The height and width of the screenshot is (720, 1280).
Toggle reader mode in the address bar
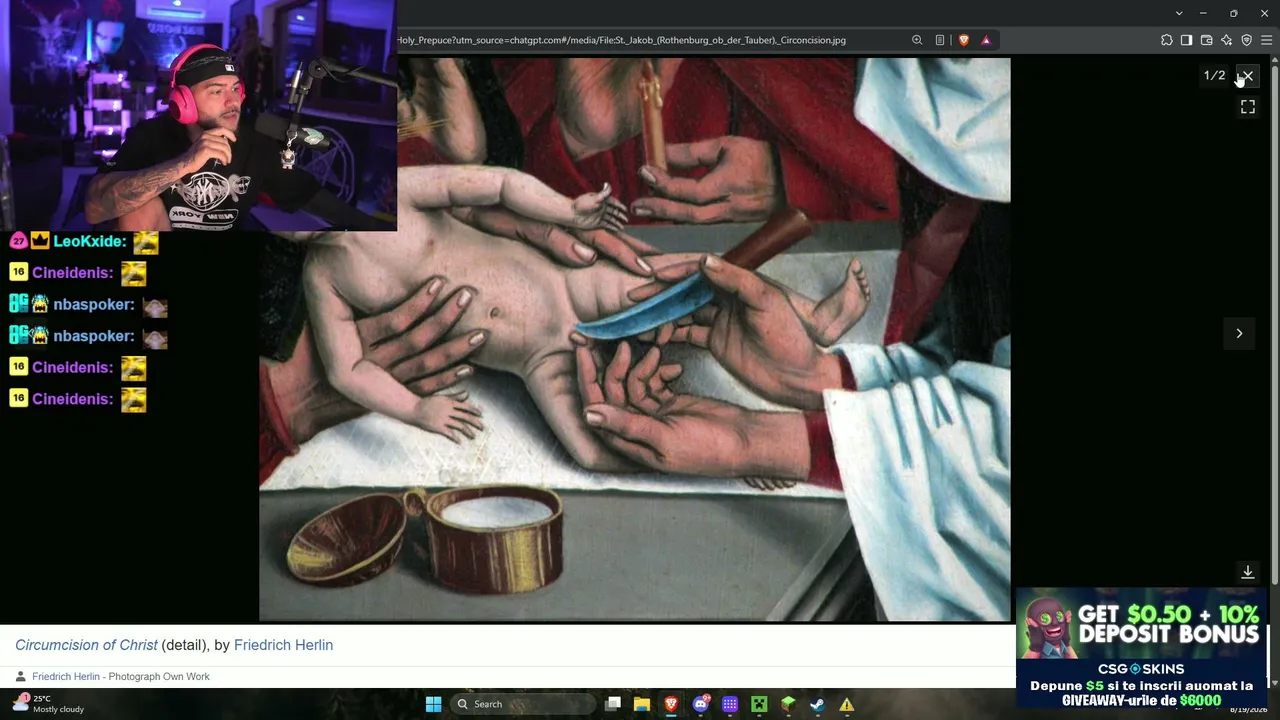pos(940,40)
